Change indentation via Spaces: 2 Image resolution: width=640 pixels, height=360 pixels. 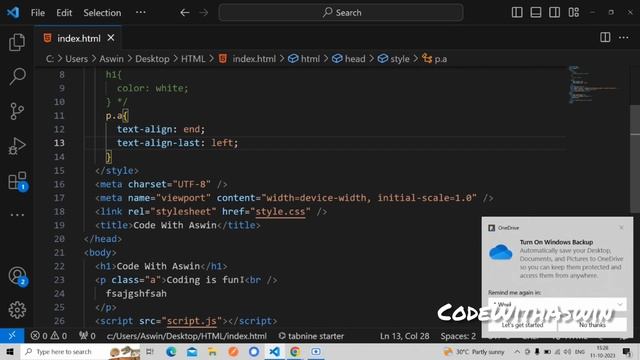(x=458, y=336)
